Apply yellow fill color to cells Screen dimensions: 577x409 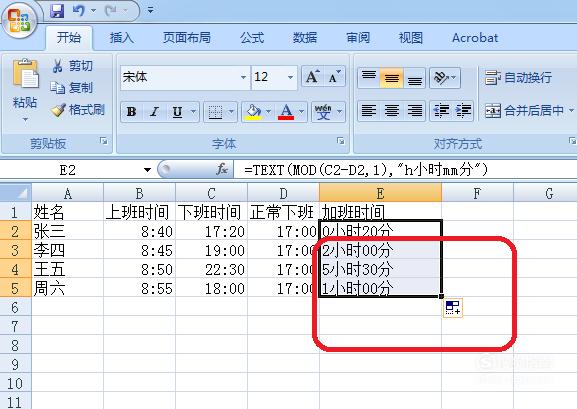click(253, 112)
